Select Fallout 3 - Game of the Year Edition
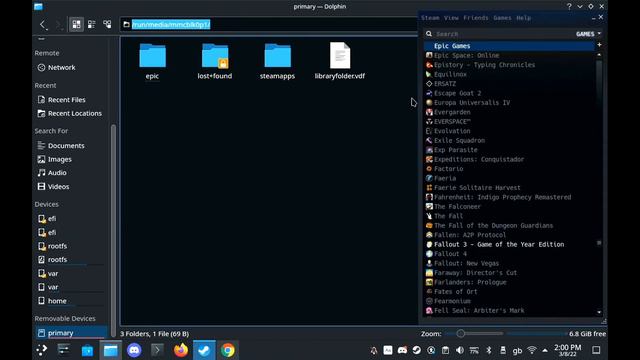This screenshot has height=360, width=640. point(499,244)
